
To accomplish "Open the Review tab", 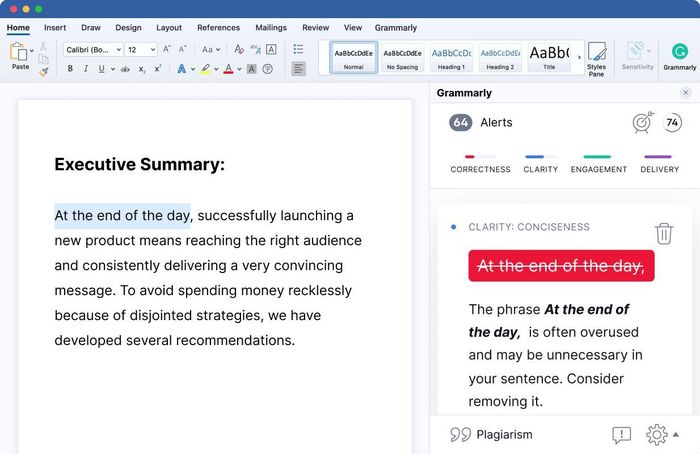I will tap(316, 28).
